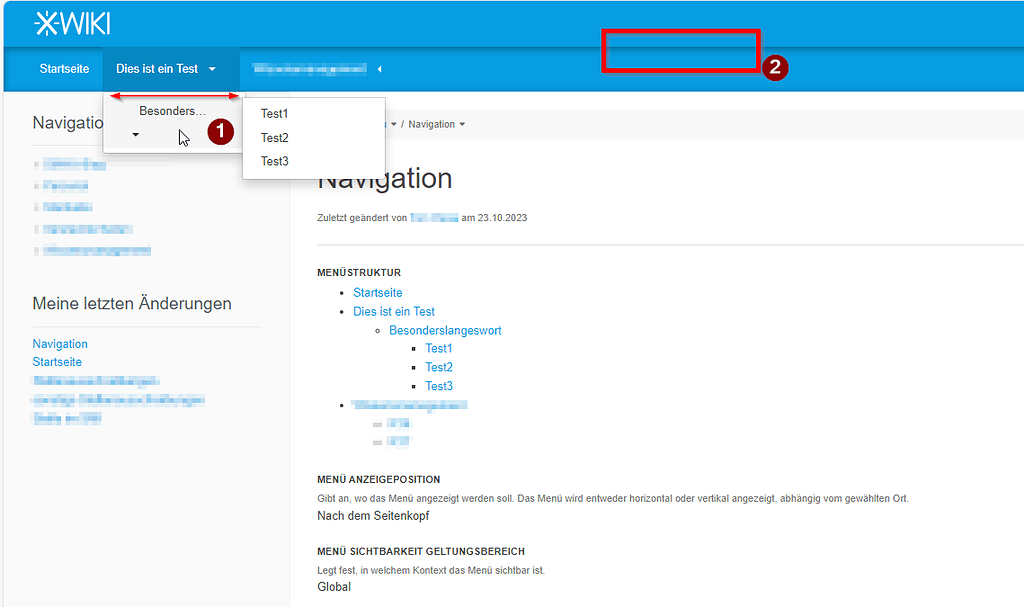Open the Startseite link under Menüstruktur
Image resolution: width=1024 pixels, height=607 pixels.
click(377, 292)
